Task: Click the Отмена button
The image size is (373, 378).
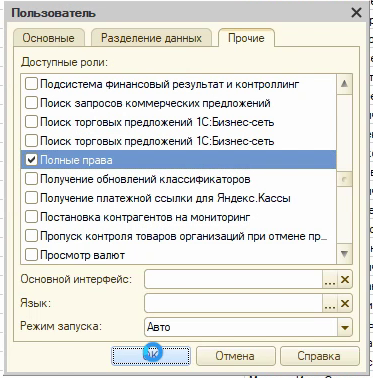Action: [x=235, y=356]
